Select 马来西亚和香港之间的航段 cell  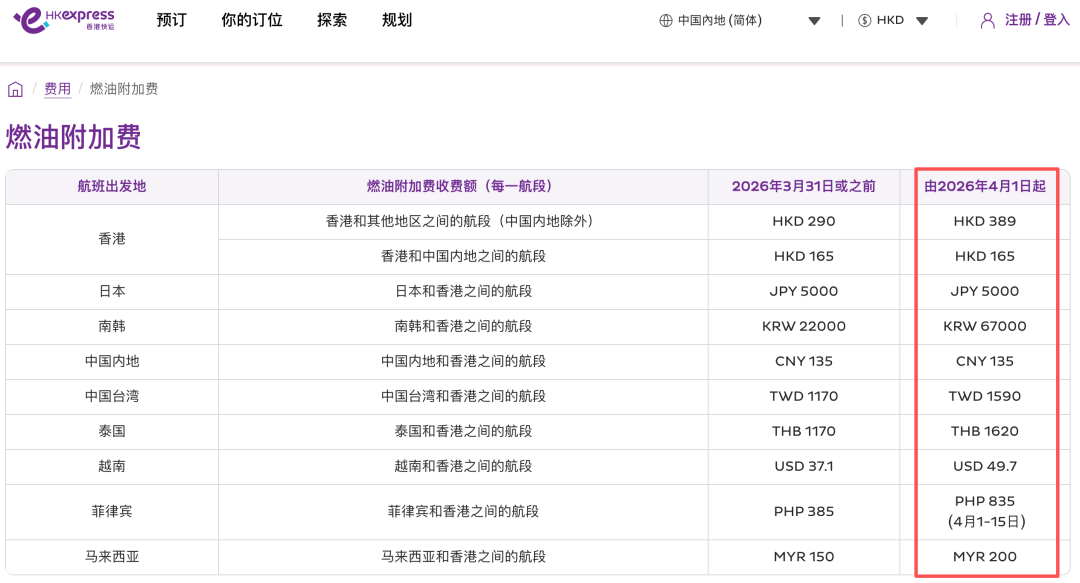coord(463,557)
